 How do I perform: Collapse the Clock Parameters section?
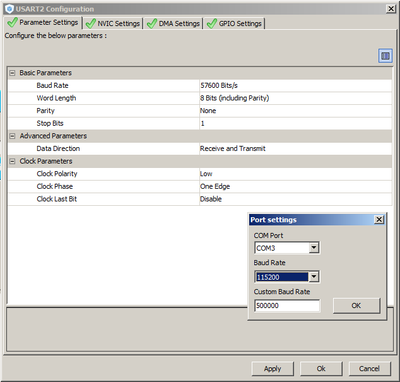[x=12, y=161]
